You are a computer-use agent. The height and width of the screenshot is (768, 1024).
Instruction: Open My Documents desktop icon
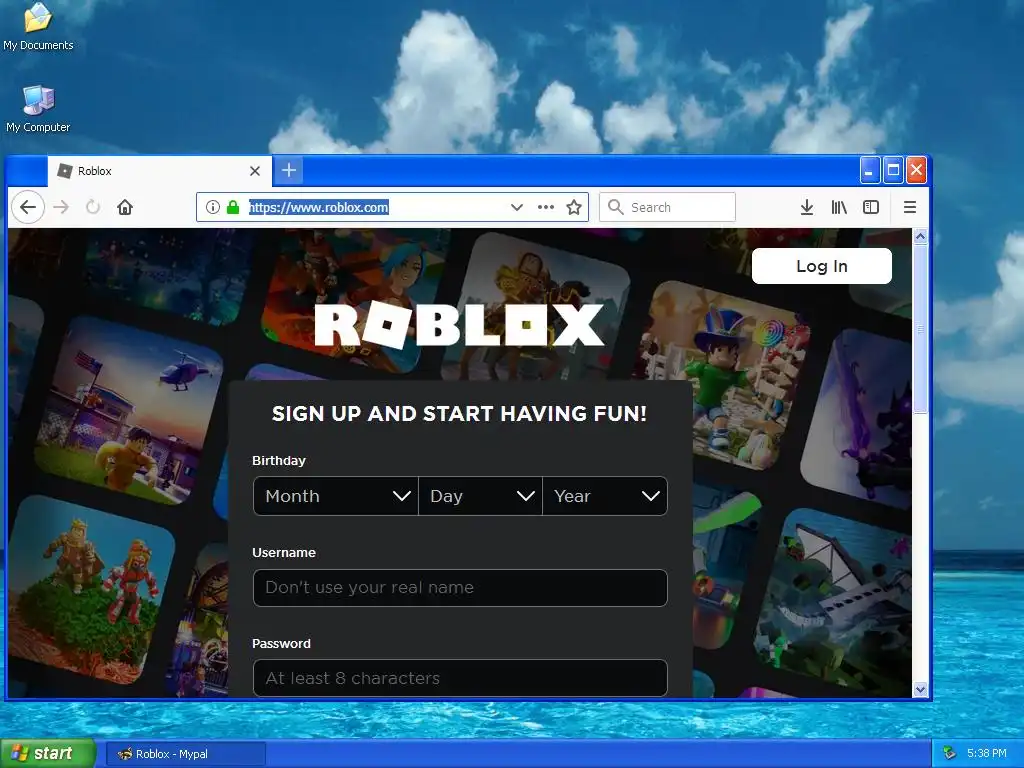click(x=38, y=26)
